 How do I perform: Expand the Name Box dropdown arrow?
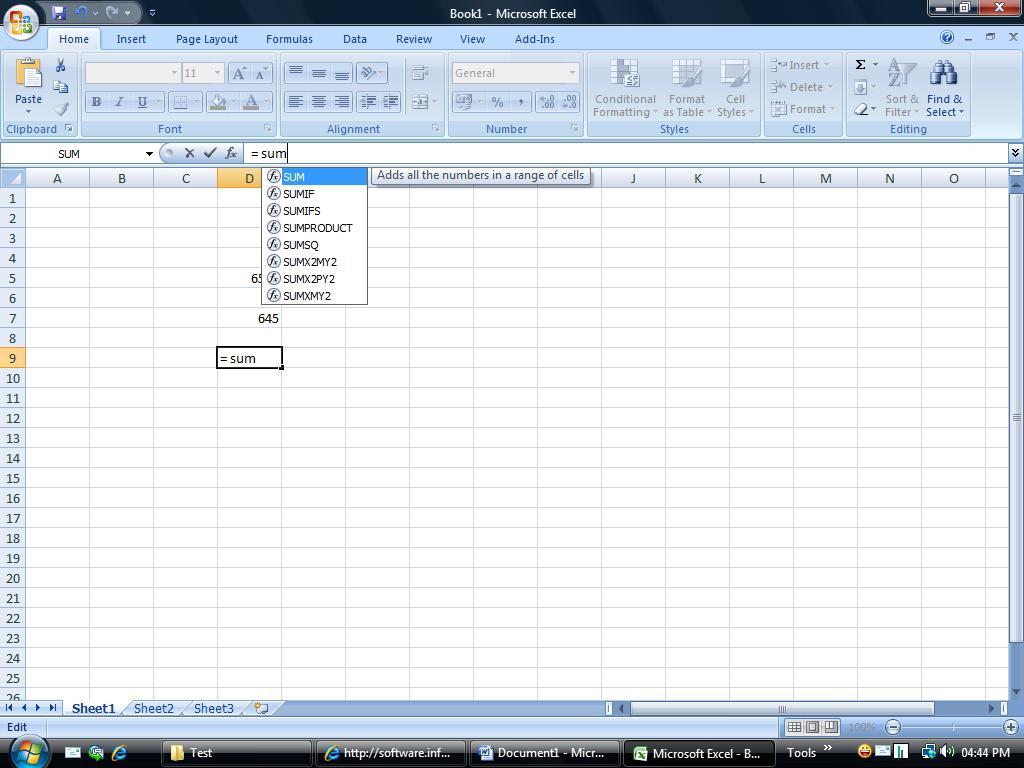tap(149, 154)
